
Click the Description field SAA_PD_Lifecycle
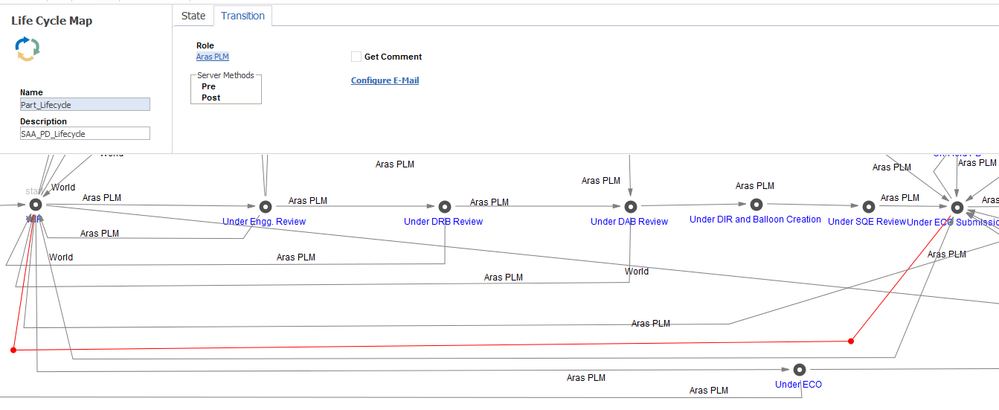85,133
